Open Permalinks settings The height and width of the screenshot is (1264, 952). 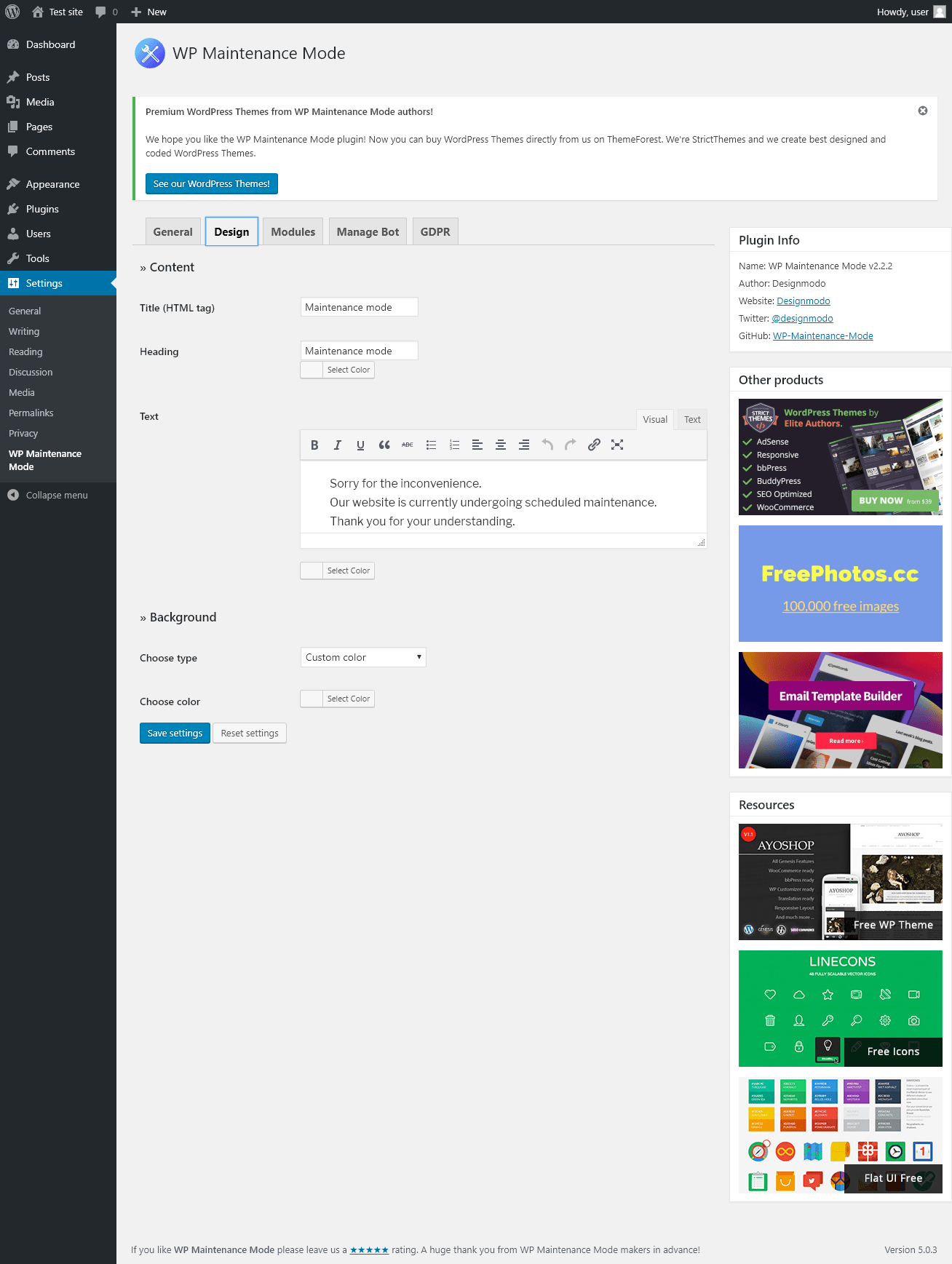point(31,413)
